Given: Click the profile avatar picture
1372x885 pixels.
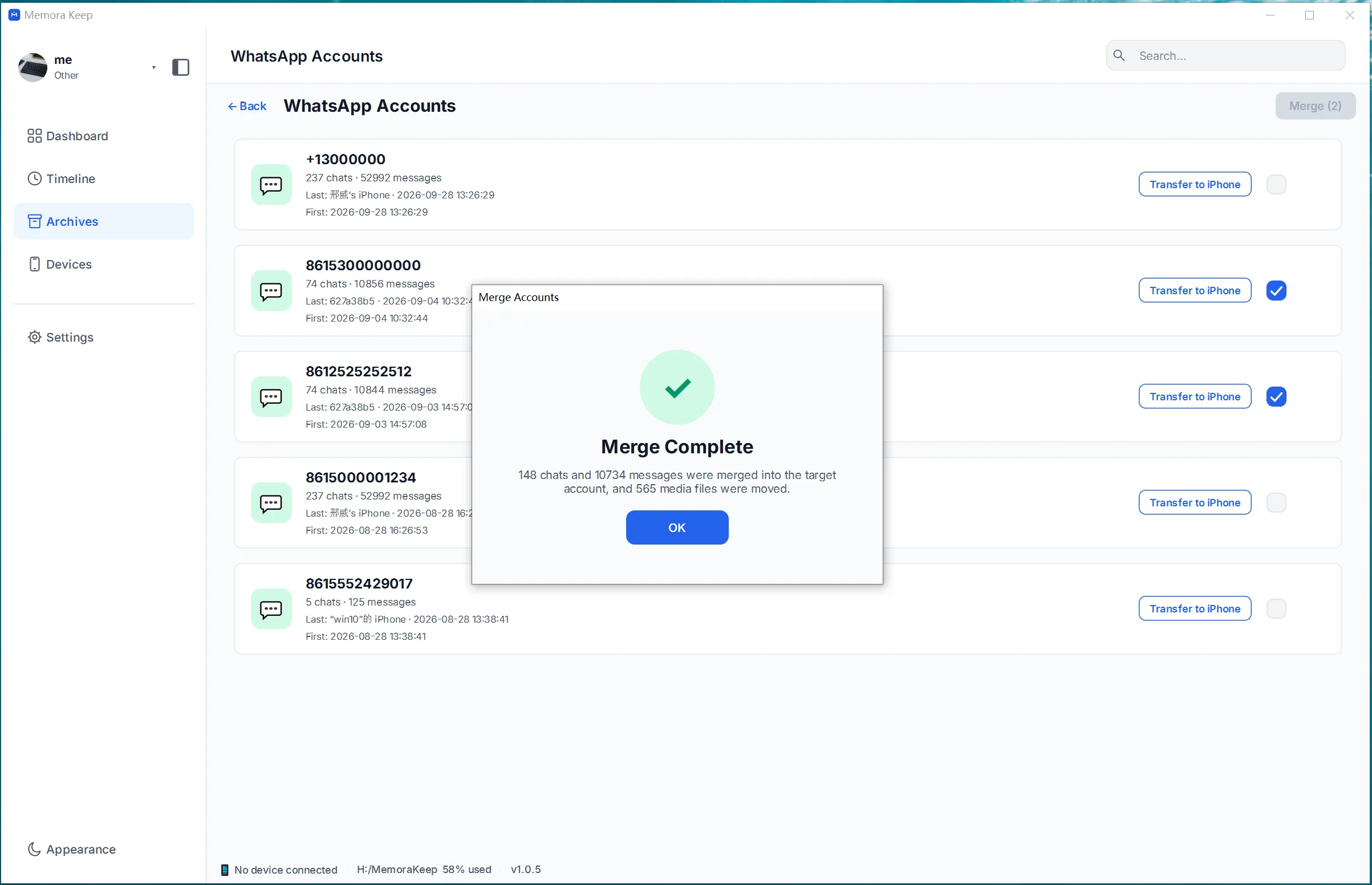Looking at the screenshot, I should (x=33, y=67).
